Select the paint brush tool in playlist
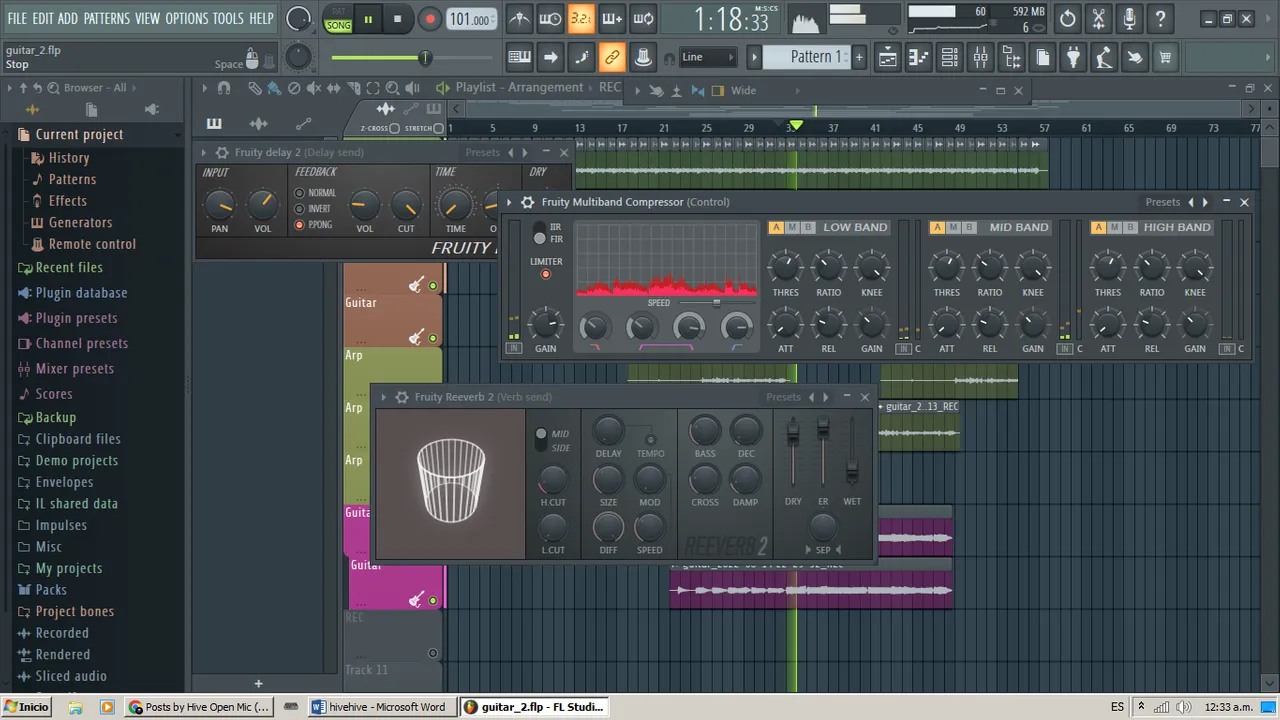1280x720 pixels. click(x=274, y=88)
